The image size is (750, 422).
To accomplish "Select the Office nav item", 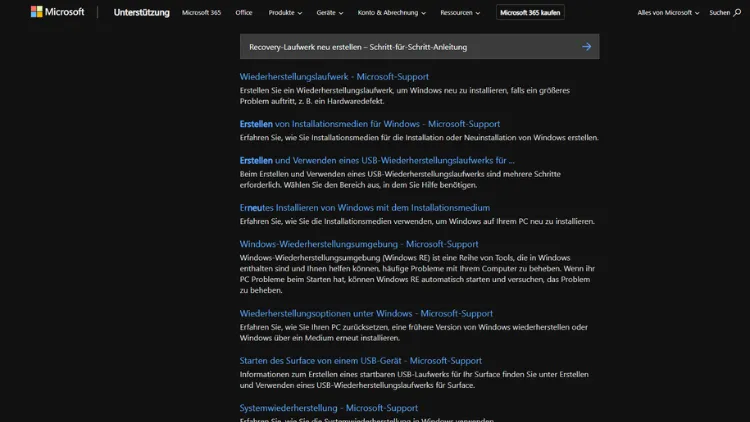I will pos(243,13).
